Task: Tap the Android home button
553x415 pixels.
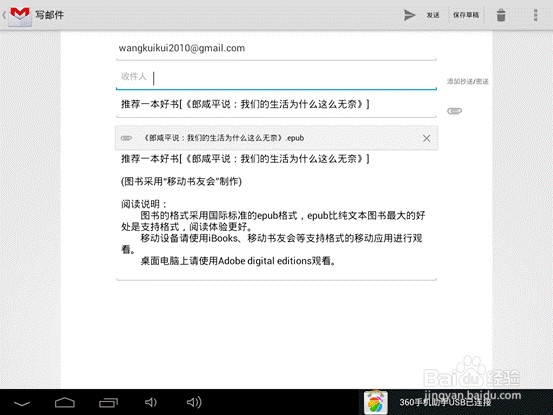Action: [65, 402]
